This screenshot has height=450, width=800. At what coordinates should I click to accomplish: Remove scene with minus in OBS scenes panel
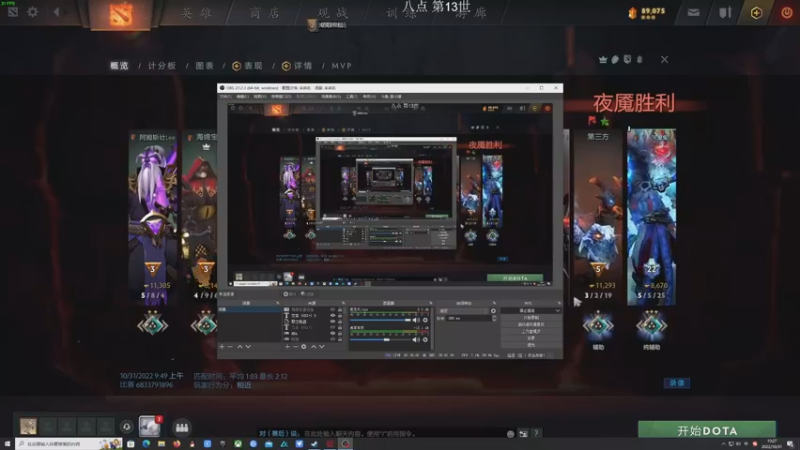[x=230, y=346]
